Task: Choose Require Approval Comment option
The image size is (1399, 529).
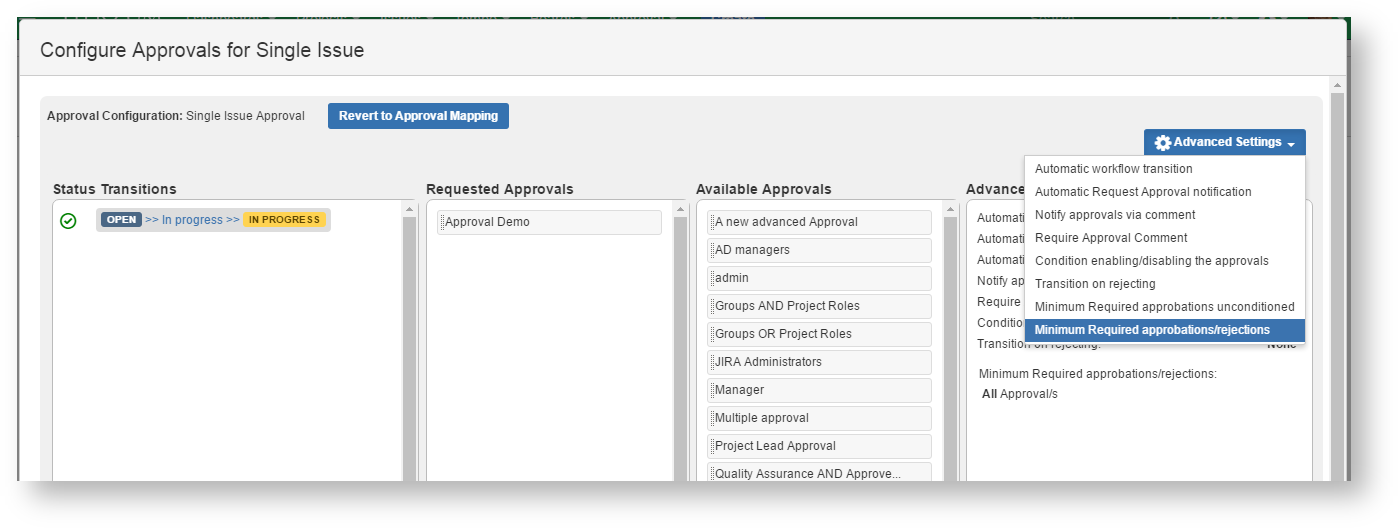Action: [x=1111, y=238]
